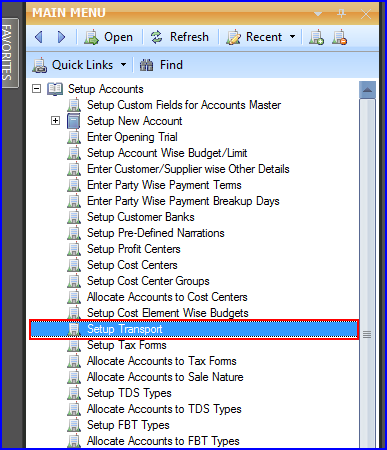
Task: Open Setup Cost Centers
Action: tap(132, 265)
